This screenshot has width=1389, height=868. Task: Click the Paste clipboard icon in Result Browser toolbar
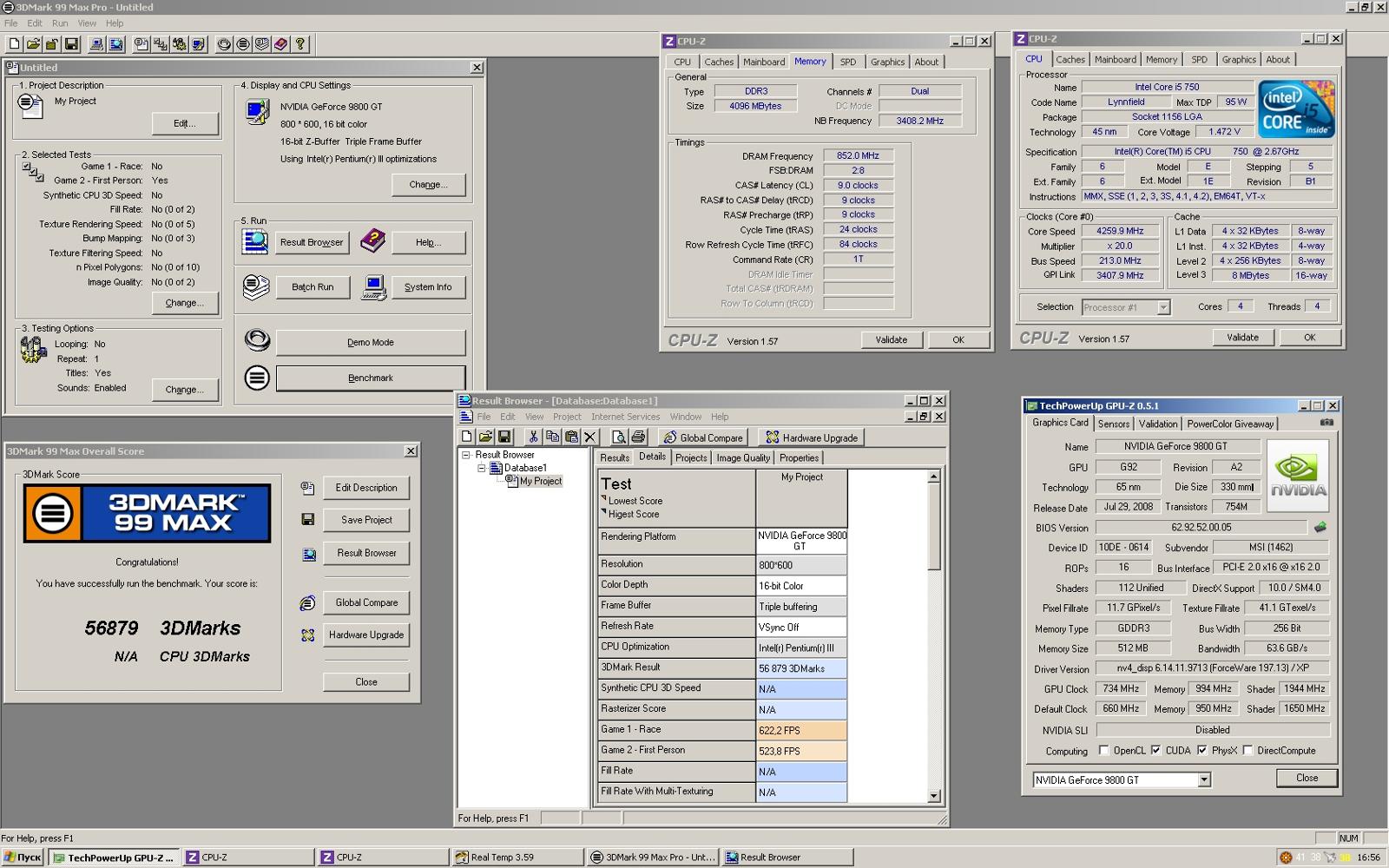point(571,437)
